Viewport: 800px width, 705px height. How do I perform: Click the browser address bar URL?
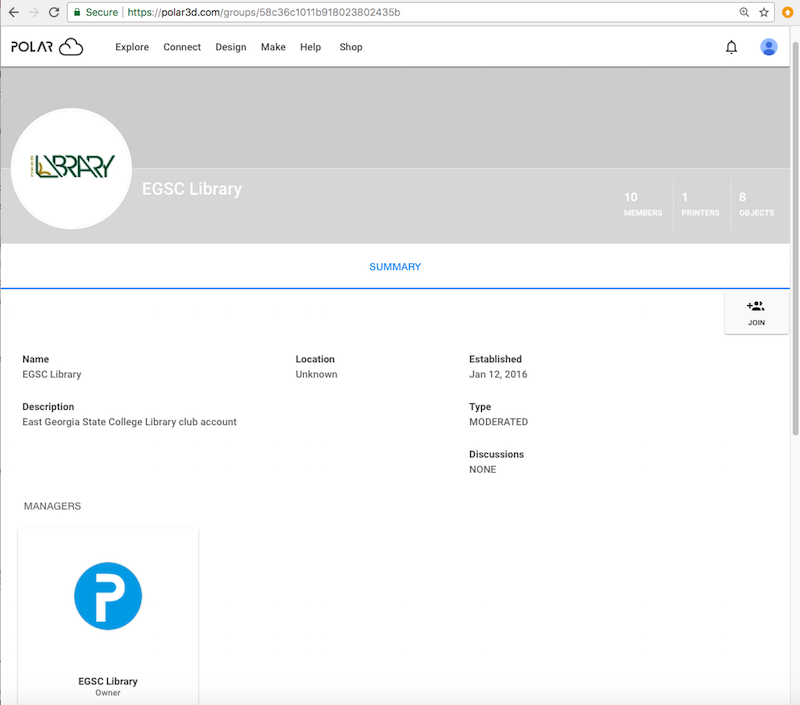pyautogui.click(x=263, y=12)
